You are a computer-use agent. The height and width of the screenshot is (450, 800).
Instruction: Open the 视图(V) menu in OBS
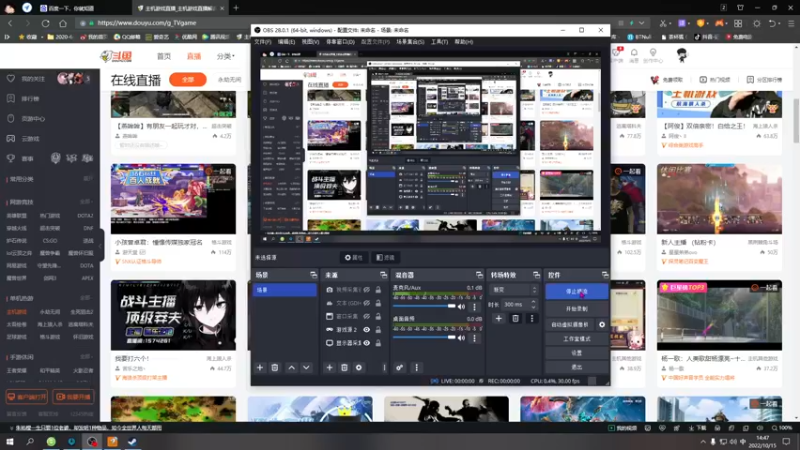pyautogui.click(x=310, y=42)
